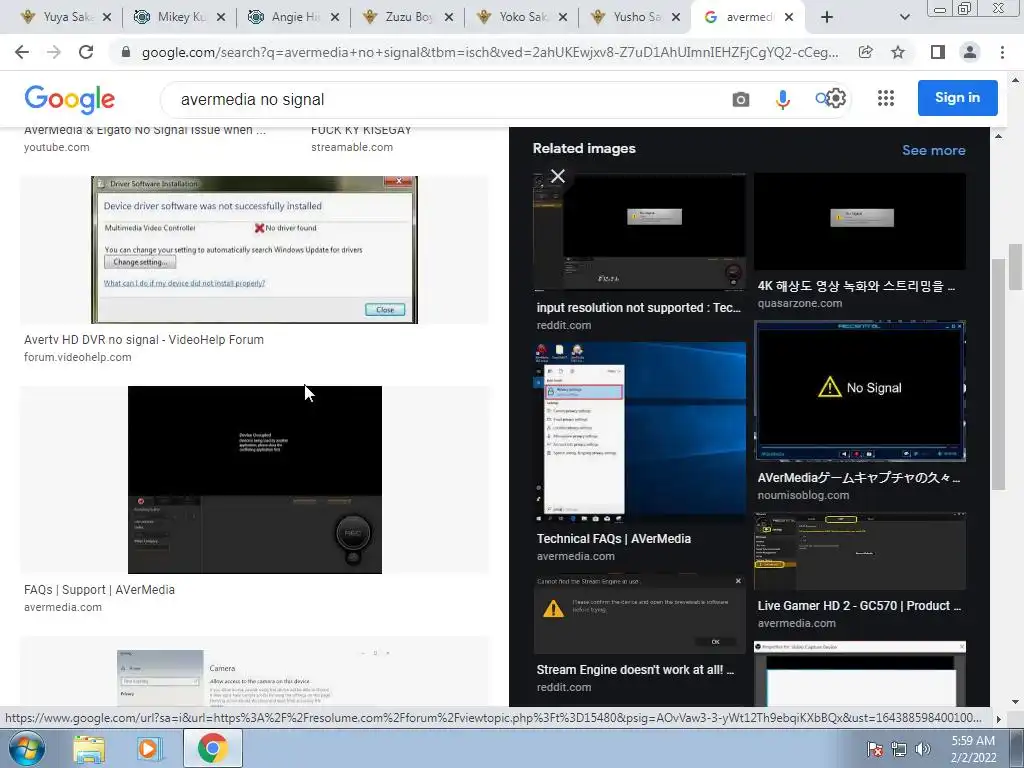This screenshot has height=768, width=1024.
Task: Open Chrome three-dot menu
Action: (1002, 52)
